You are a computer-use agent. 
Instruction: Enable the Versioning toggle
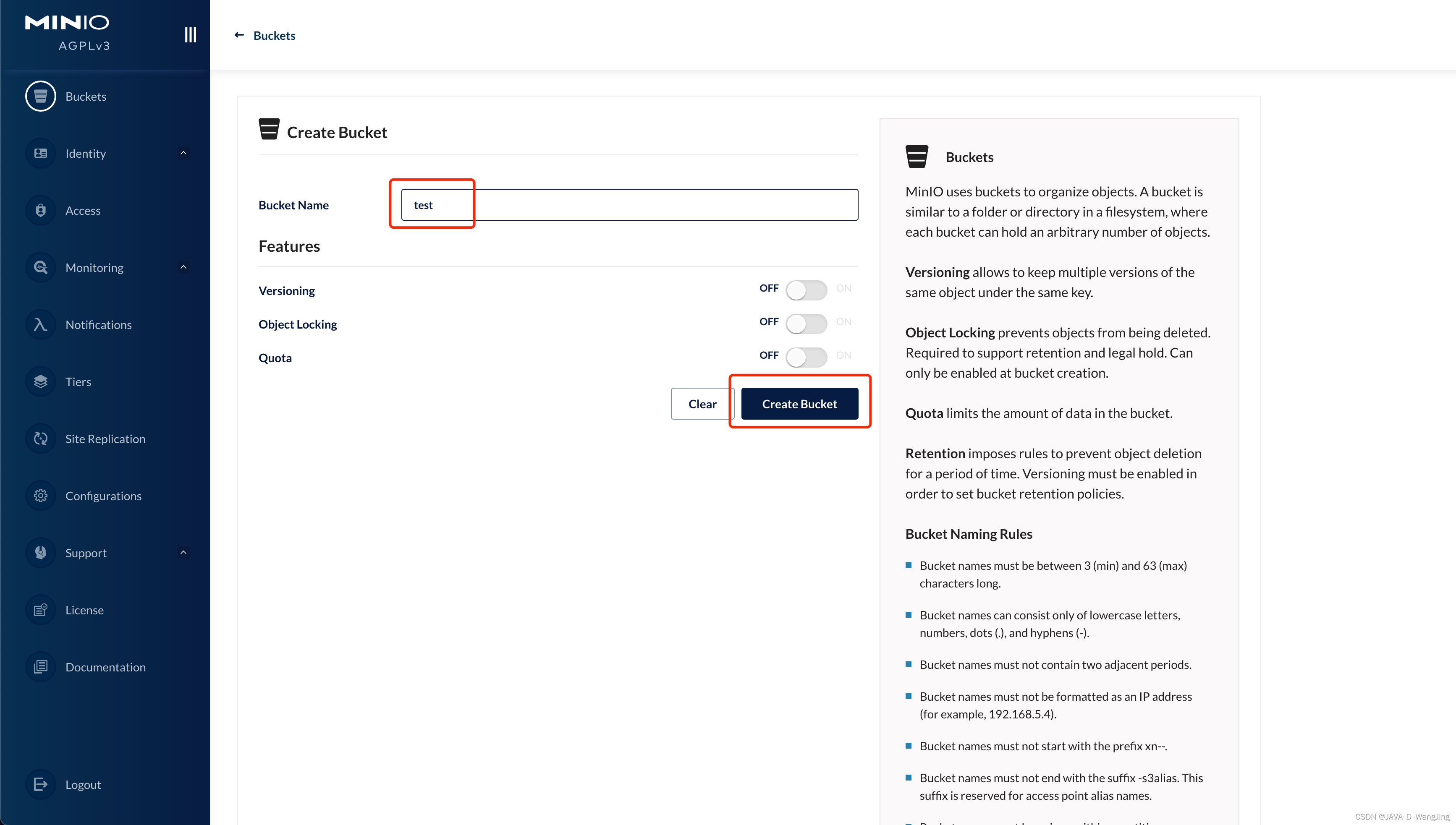[806, 290]
